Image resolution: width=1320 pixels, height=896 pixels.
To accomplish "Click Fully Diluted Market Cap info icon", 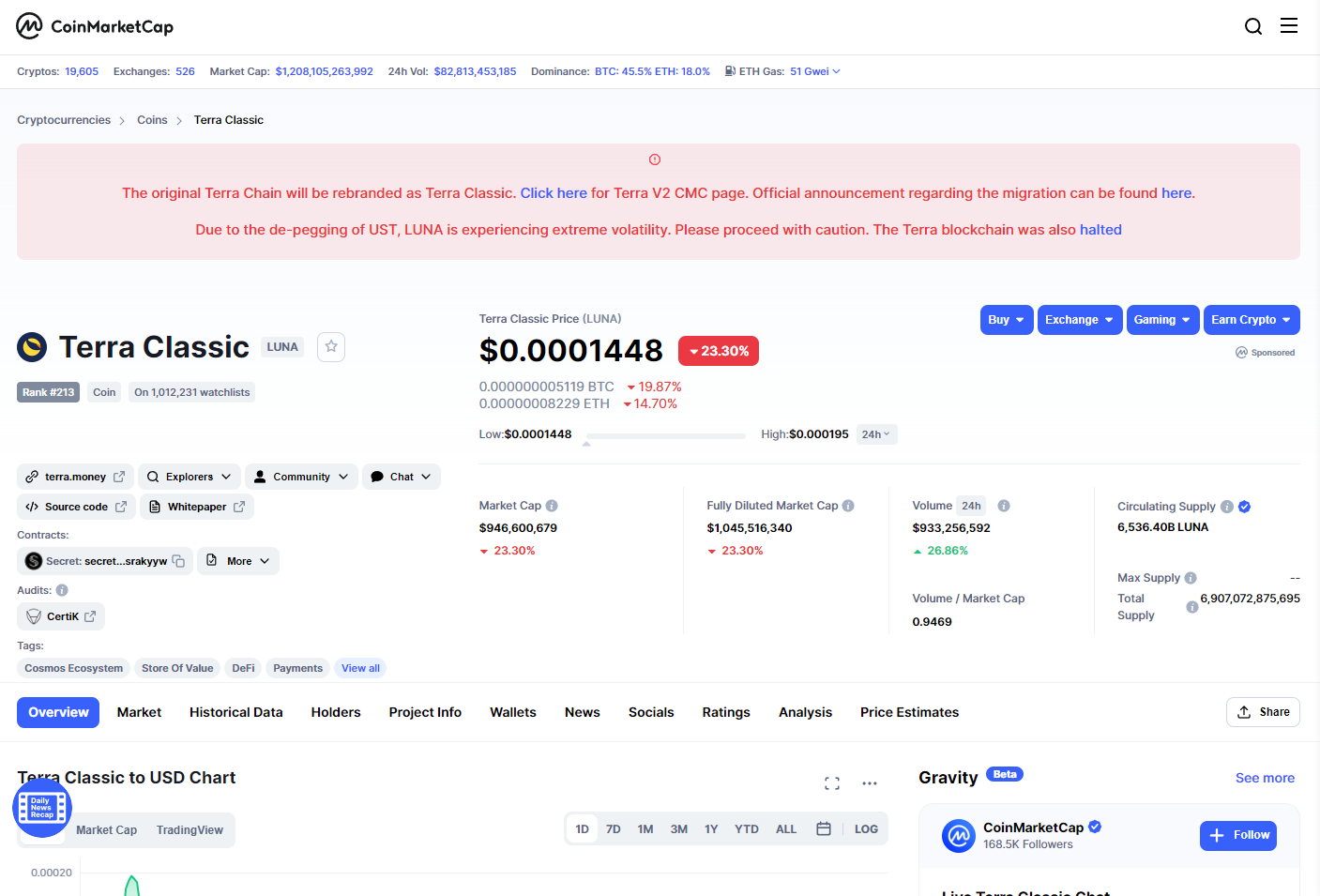I will pyautogui.click(x=848, y=506).
